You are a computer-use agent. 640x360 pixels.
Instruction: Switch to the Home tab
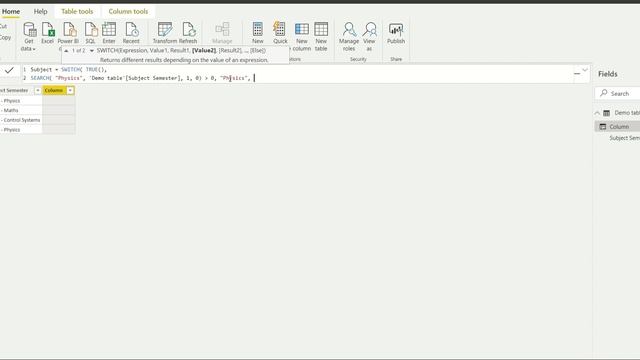(x=11, y=11)
